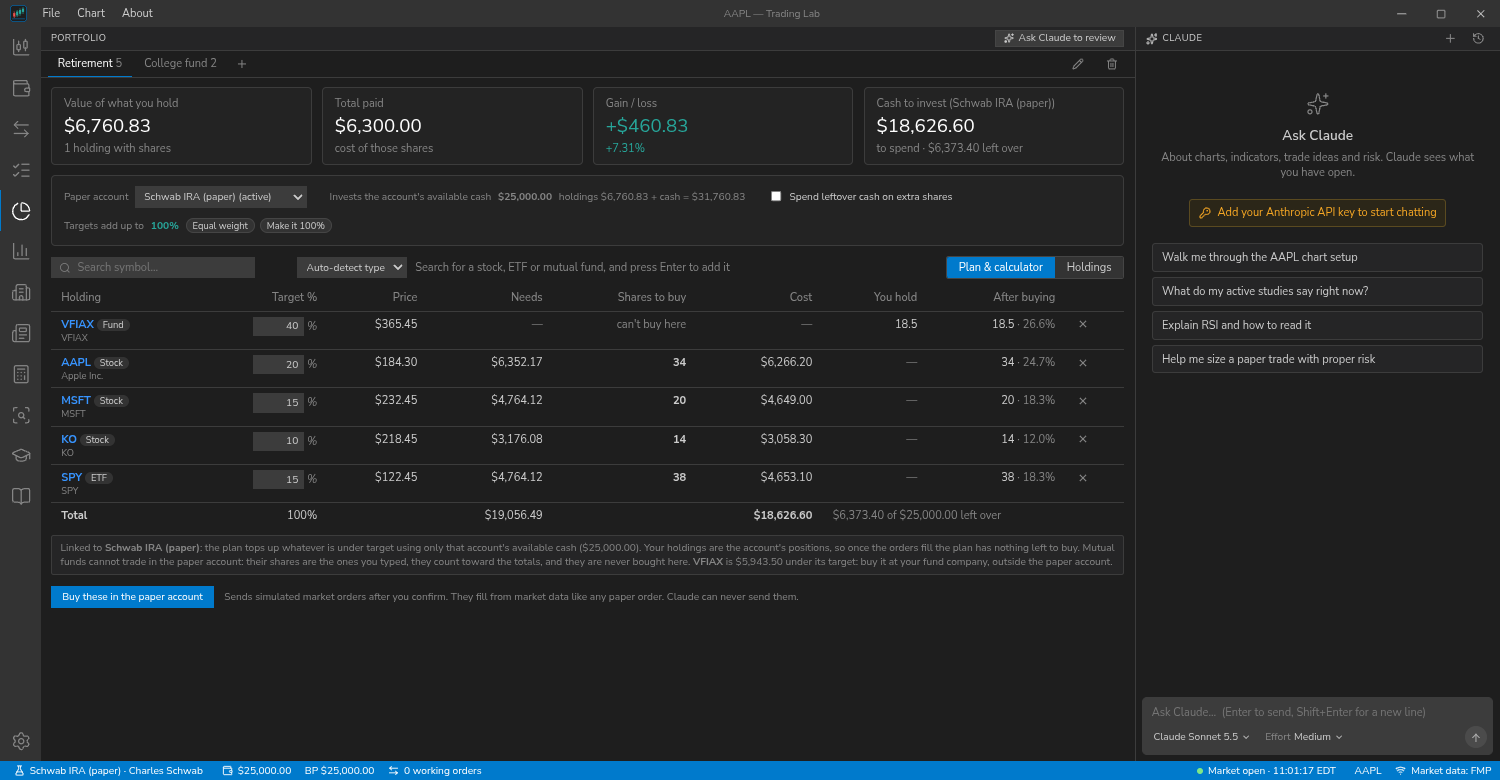Screen dimensions: 1500x780
Task: Open the Claude Sonnet 5.5 model selector
Action: click(1202, 737)
